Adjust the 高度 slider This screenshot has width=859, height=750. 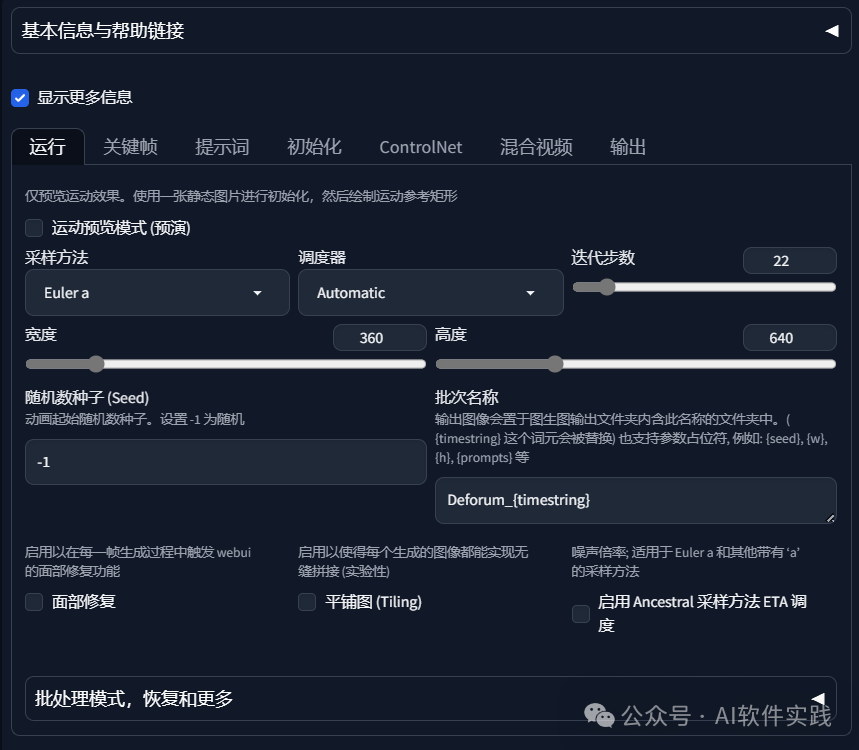[x=635, y=364]
